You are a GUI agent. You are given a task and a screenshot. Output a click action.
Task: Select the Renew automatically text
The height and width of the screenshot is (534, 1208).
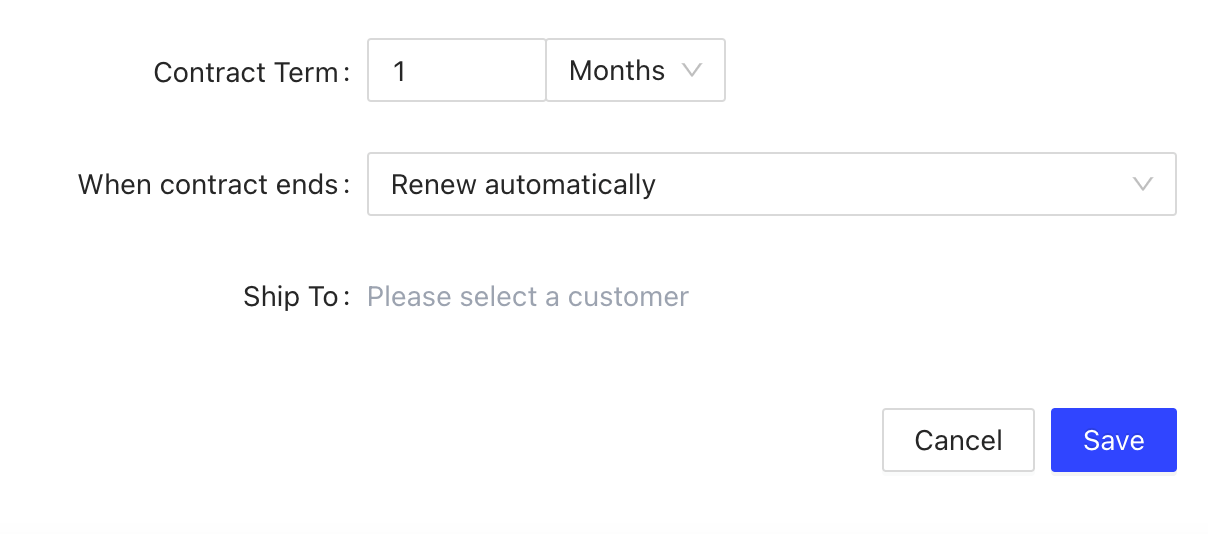[523, 185]
